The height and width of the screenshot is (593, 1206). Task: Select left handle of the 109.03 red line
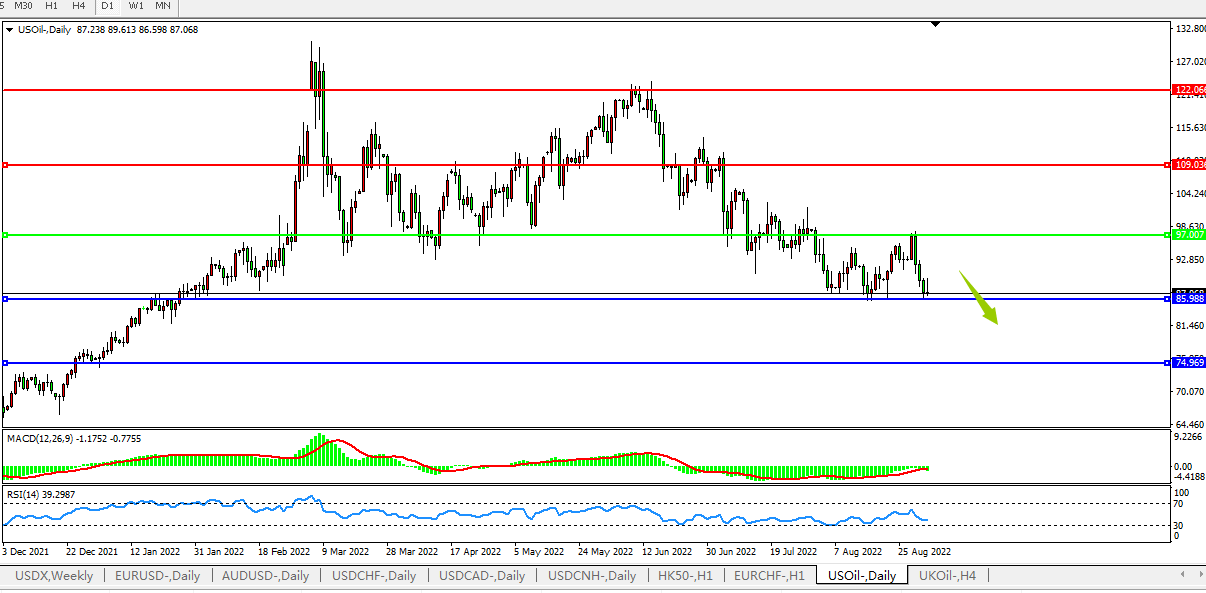coord(6,165)
